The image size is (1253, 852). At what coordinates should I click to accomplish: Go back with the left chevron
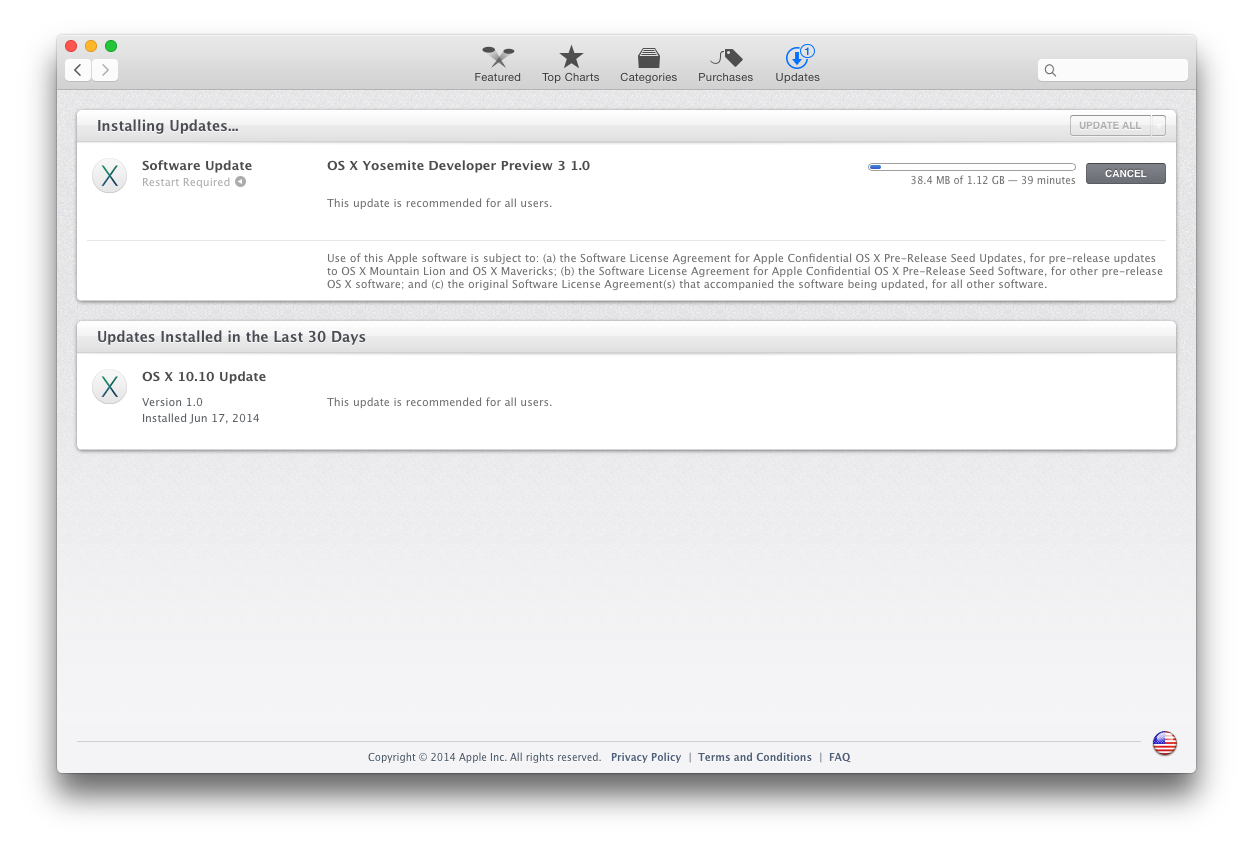pos(78,70)
